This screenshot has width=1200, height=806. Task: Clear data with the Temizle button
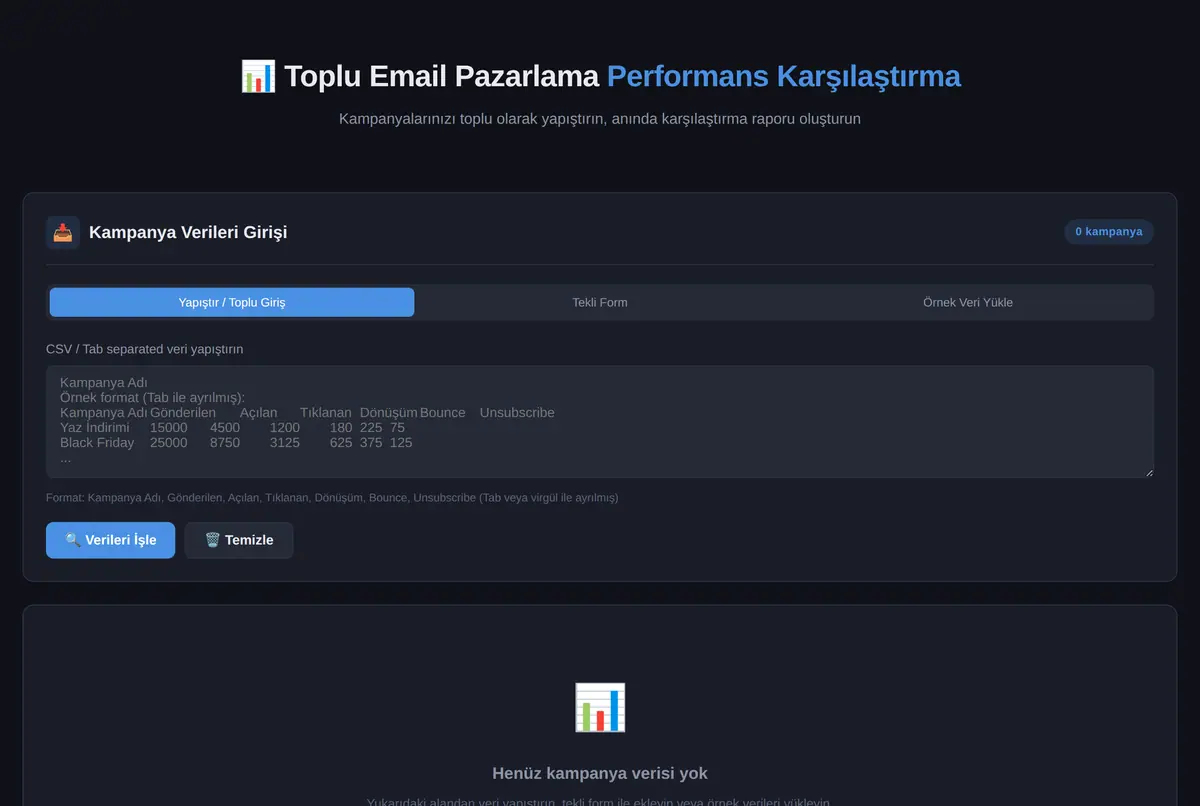(239, 540)
